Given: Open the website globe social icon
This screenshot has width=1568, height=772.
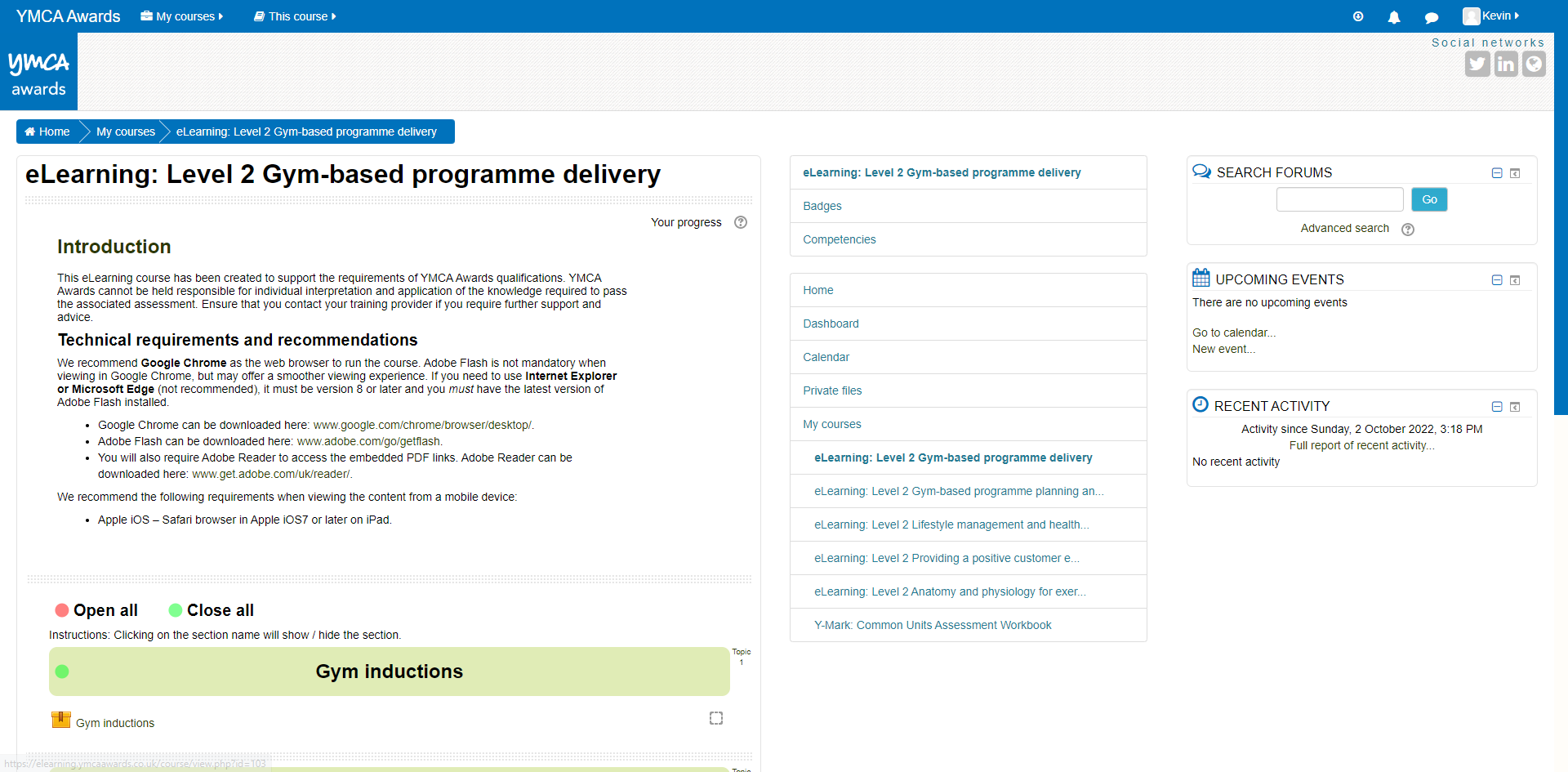Looking at the screenshot, I should [x=1534, y=64].
